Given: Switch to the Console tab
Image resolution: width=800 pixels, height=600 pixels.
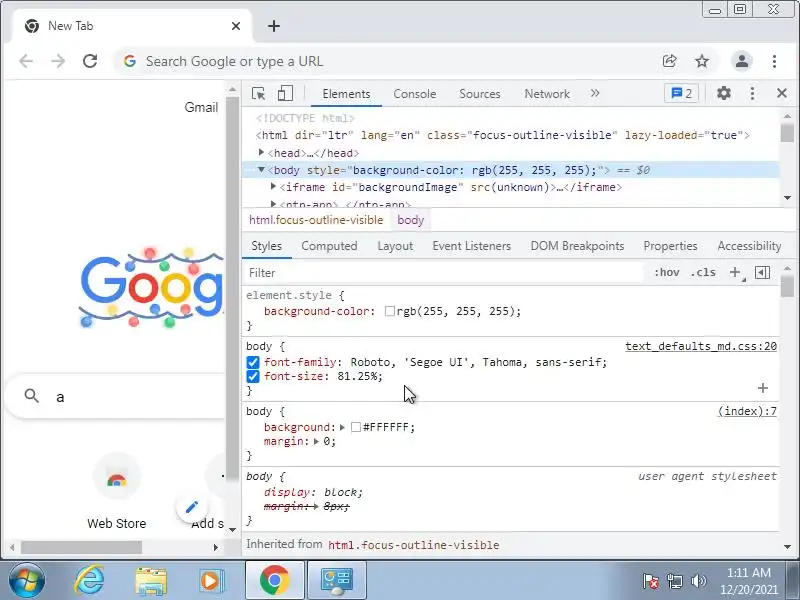Looking at the screenshot, I should point(415,94).
